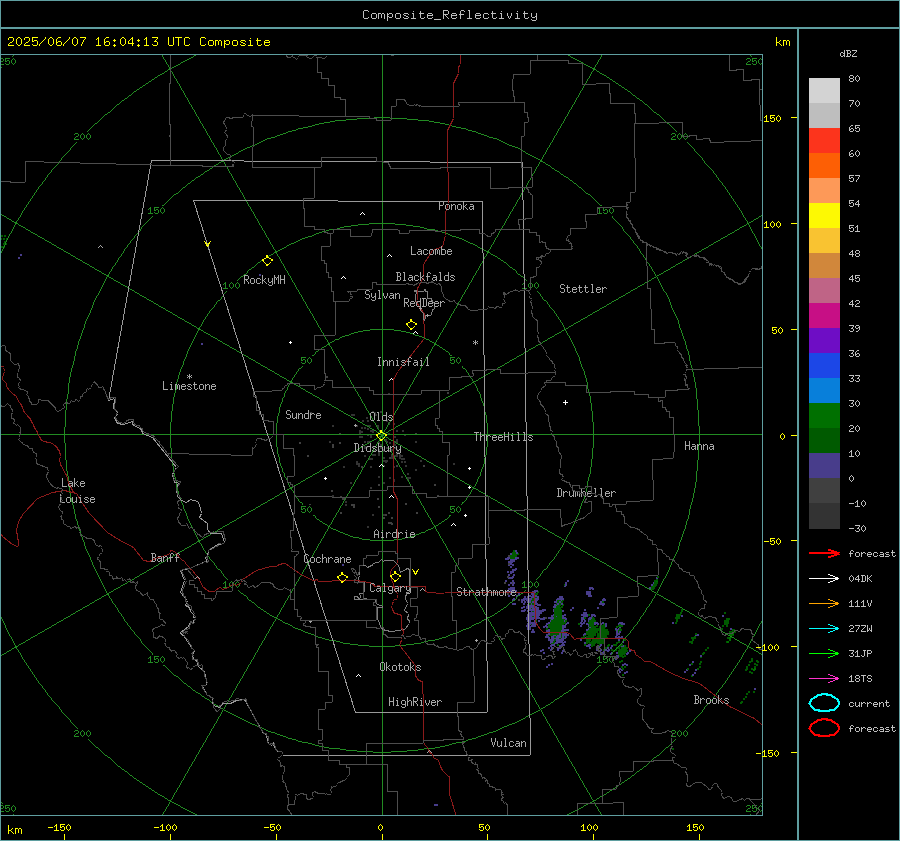The image size is (900, 841).
Task: Click the Blackfalds label
Action: [x=425, y=277]
